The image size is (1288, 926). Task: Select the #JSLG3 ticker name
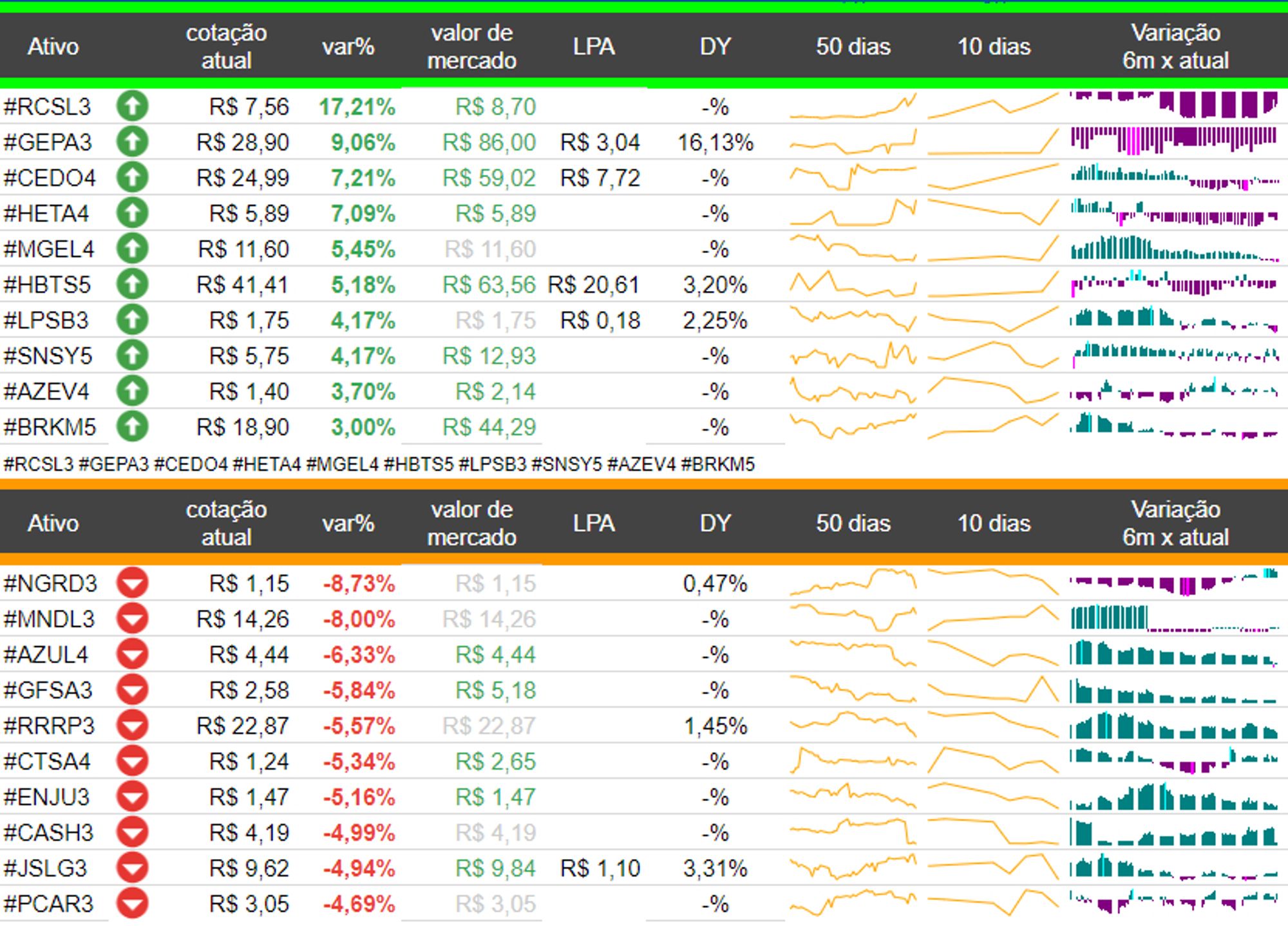(x=45, y=868)
